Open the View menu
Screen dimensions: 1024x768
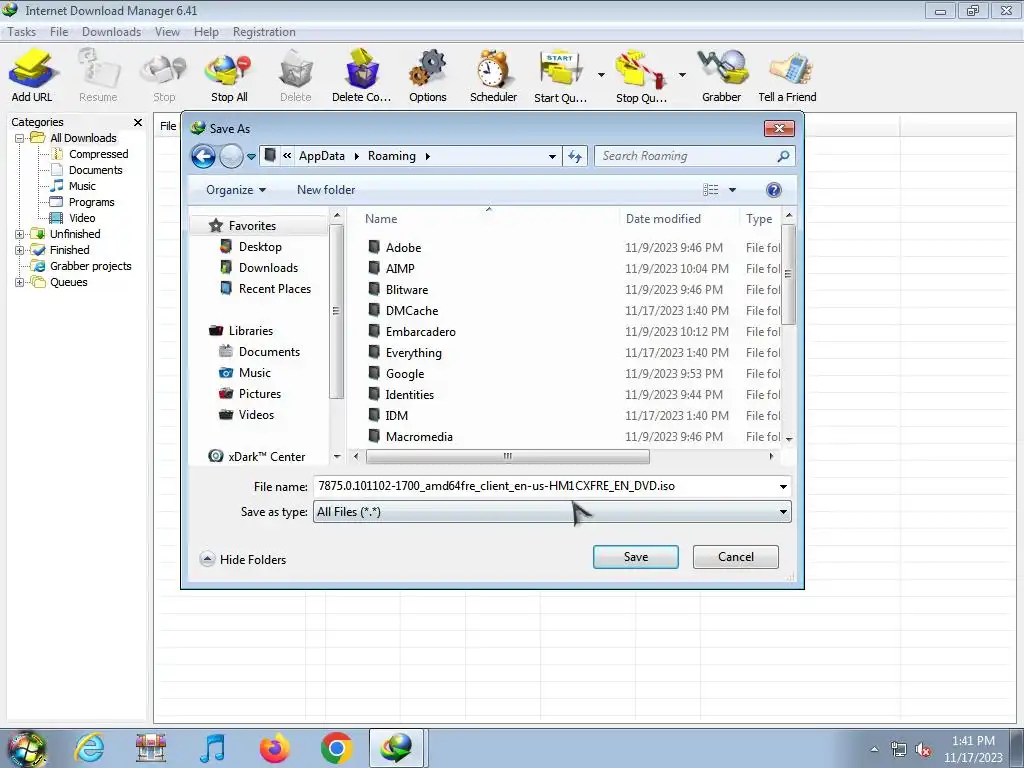(x=167, y=32)
